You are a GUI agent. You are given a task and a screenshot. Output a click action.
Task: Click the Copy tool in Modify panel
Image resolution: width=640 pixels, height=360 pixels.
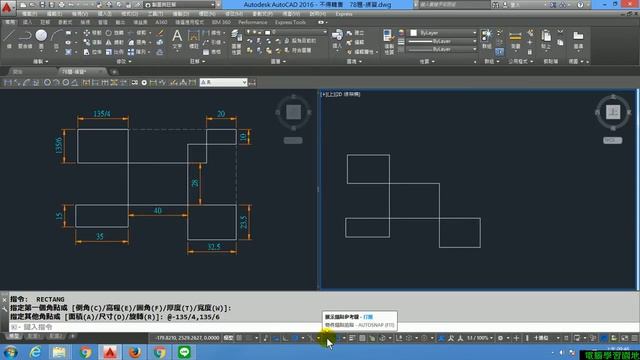pos(92,42)
